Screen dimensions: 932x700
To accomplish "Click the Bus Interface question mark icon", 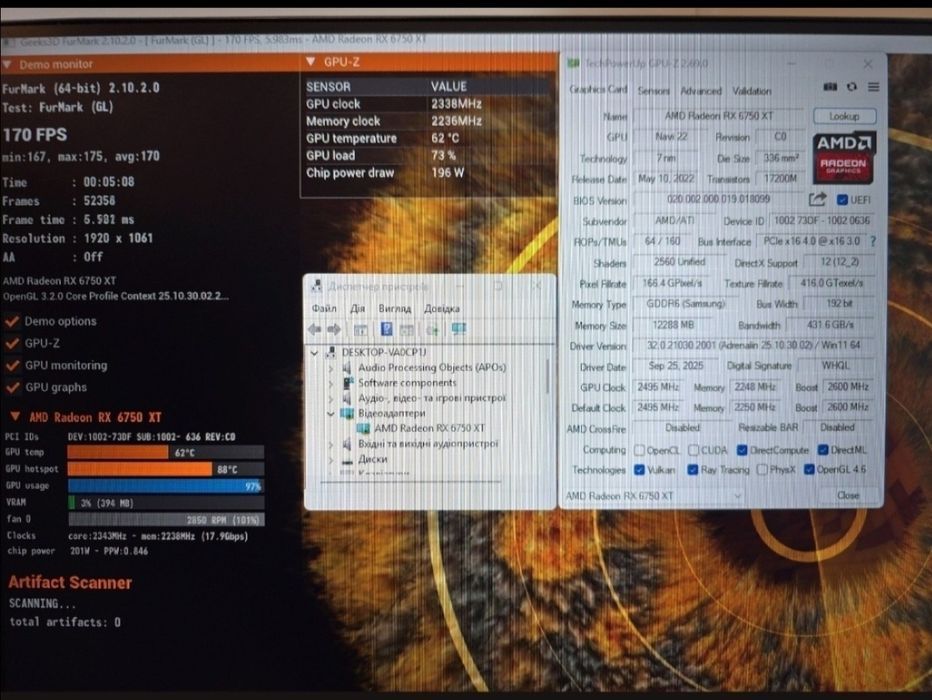I will tap(873, 241).
